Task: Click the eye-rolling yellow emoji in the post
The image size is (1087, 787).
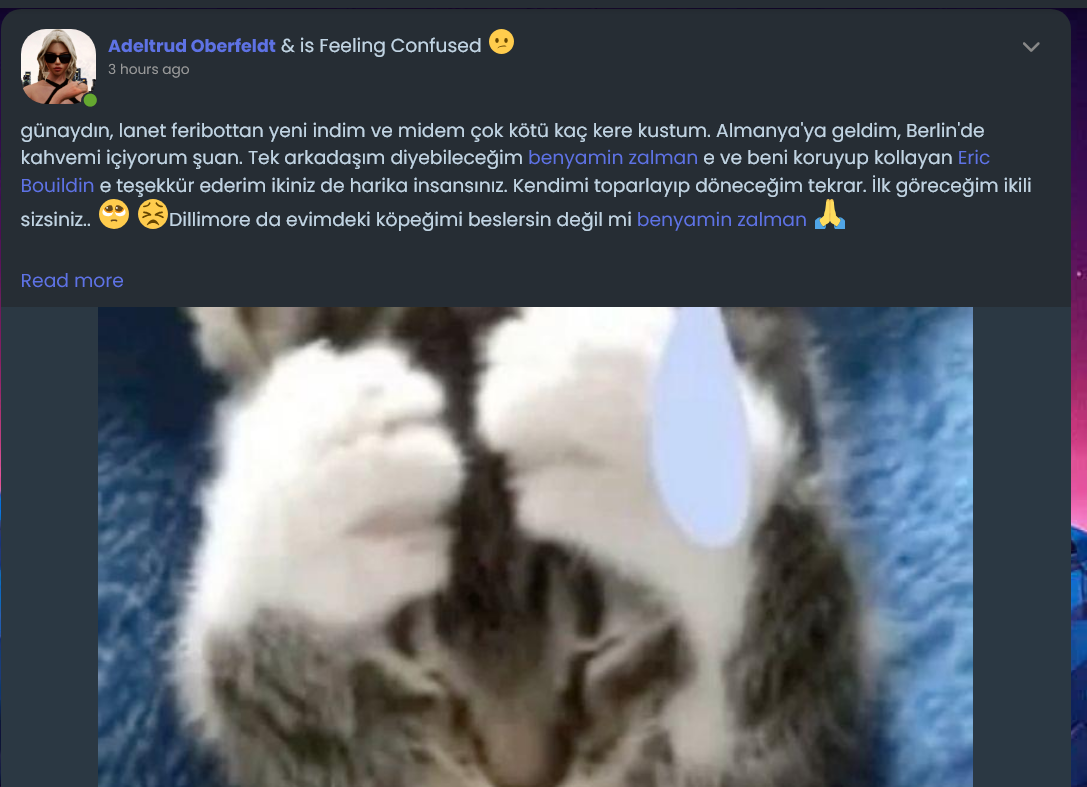Action: [114, 215]
